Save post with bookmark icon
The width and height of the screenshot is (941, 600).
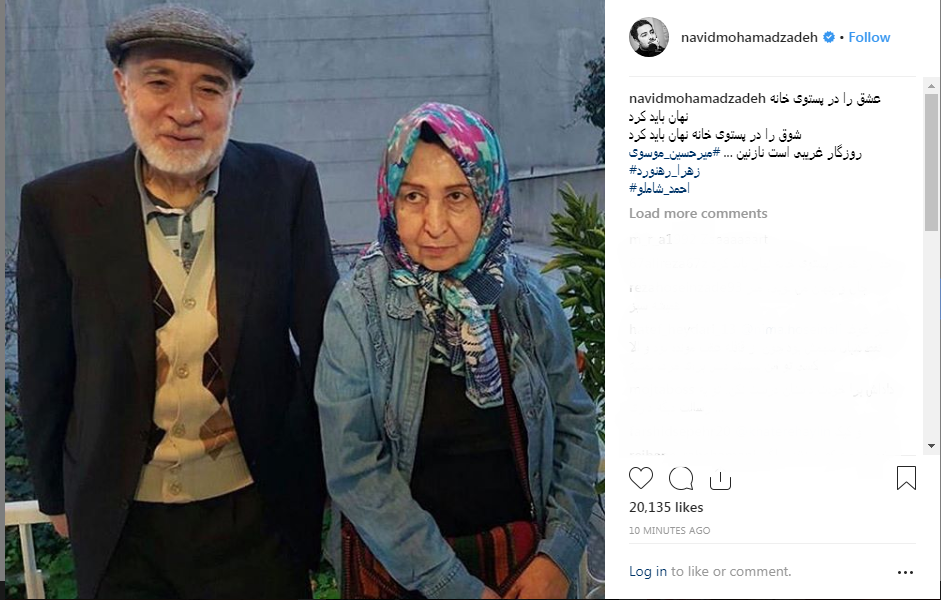[x=906, y=478]
